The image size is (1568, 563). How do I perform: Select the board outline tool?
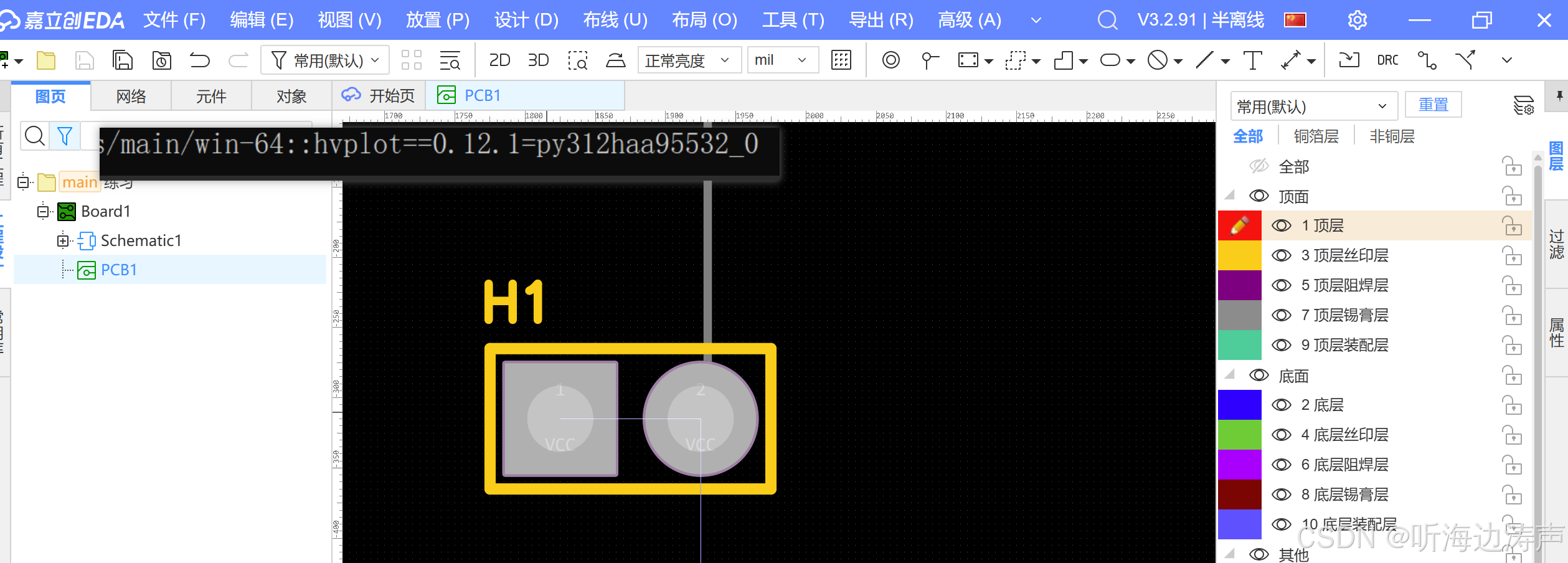[x=1064, y=60]
